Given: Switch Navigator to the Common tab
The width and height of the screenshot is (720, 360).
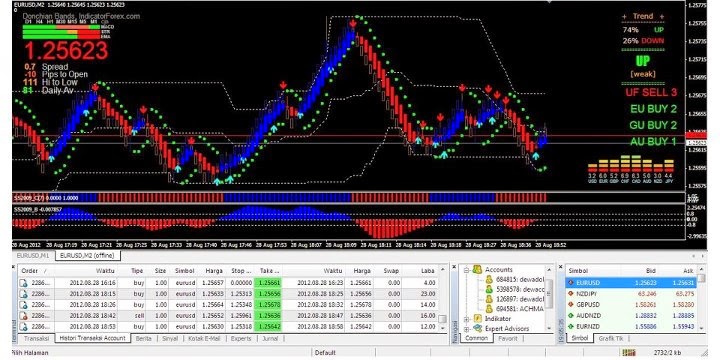Looking at the screenshot, I should click(477, 338).
